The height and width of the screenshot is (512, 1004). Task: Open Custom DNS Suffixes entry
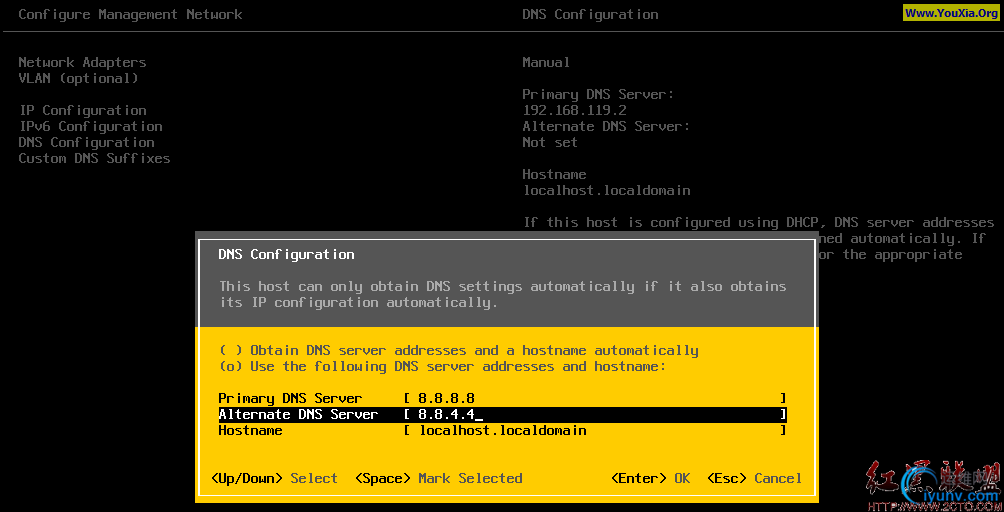pos(94,158)
